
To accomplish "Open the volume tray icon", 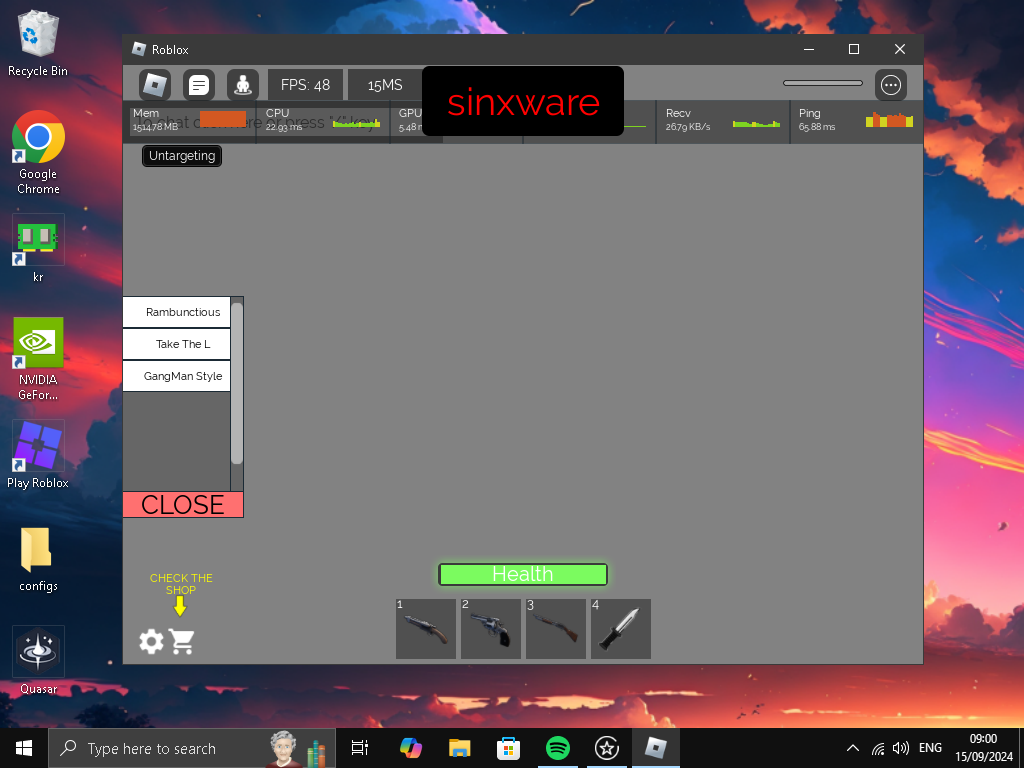I will pyautogui.click(x=901, y=748).
